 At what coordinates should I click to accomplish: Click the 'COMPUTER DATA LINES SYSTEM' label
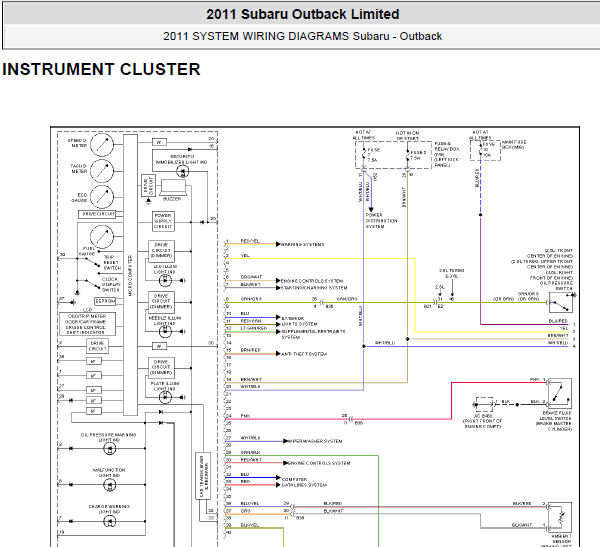tap(304, 482)
